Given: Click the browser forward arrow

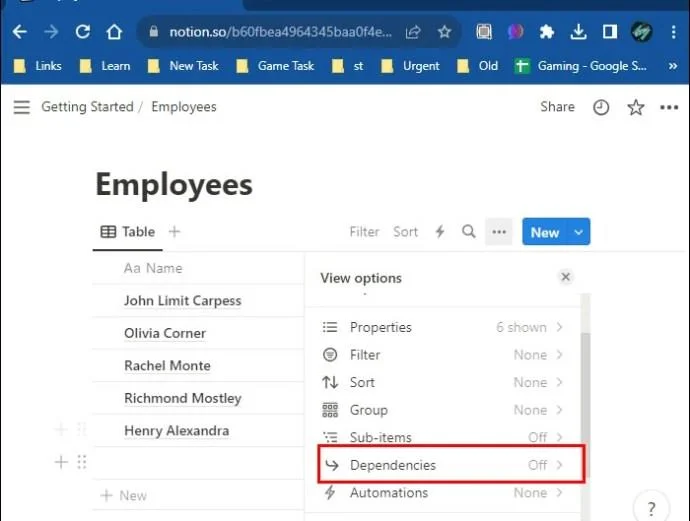Looking at the screenshot, I should (51, 32).
